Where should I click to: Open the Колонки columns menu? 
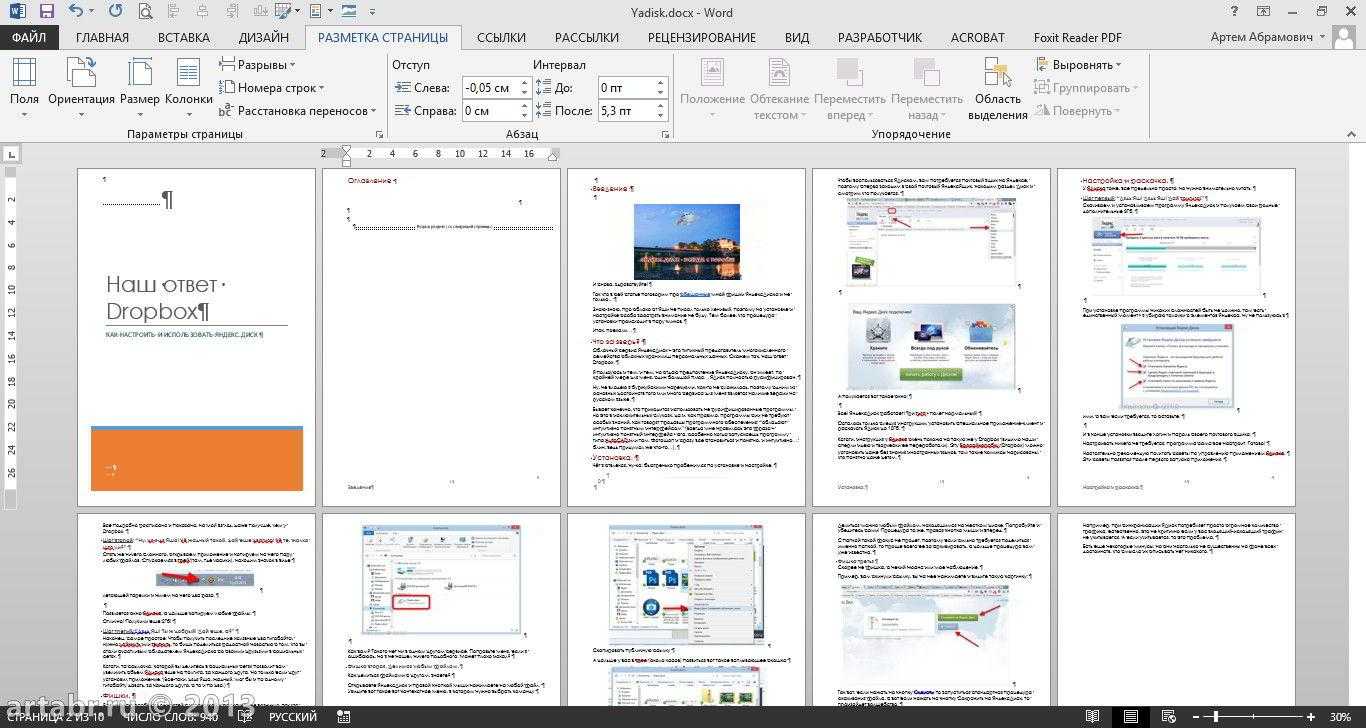(188, 89)
